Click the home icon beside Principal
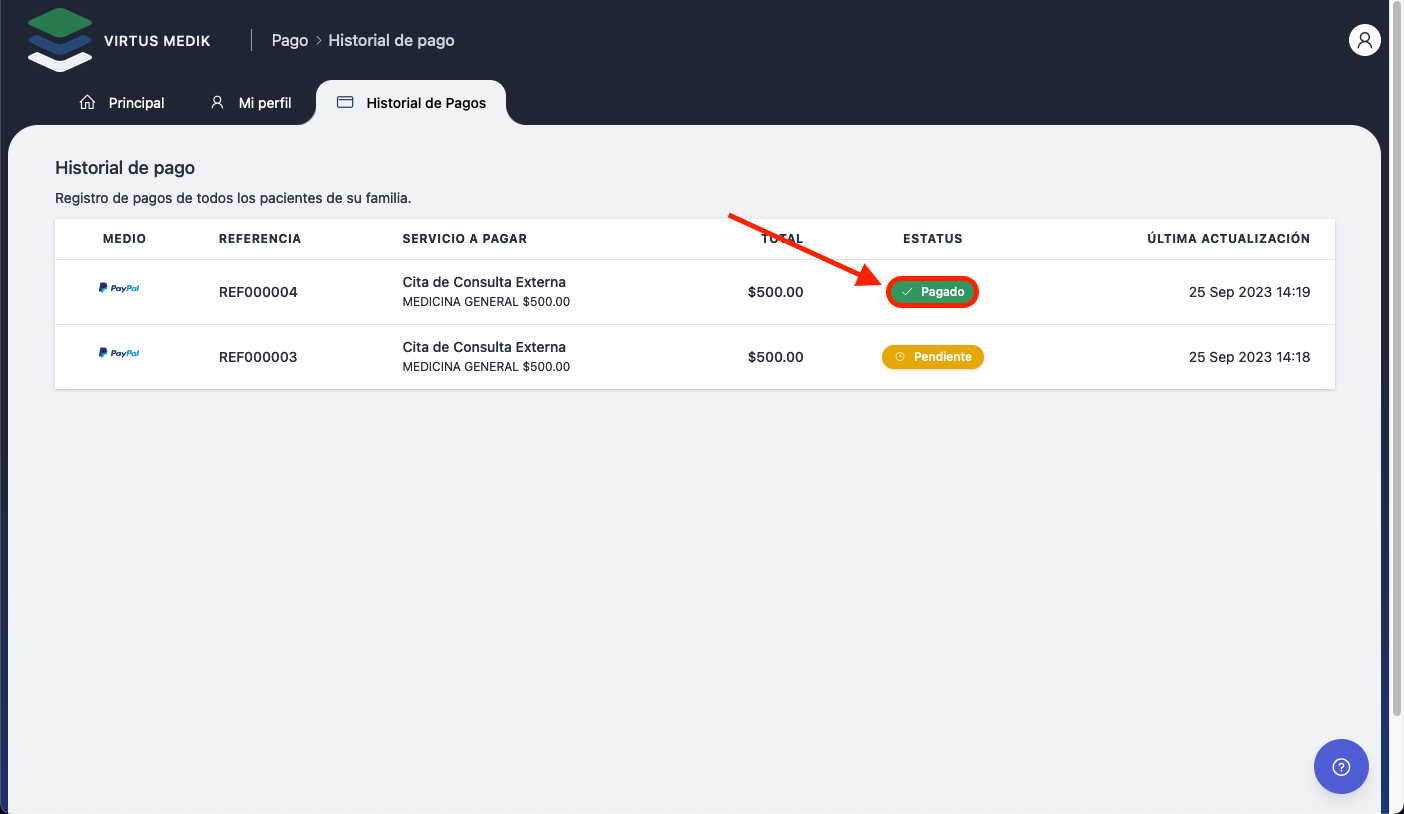Image resolution: width=1404 pixels, height=814 pixels. 87,102
